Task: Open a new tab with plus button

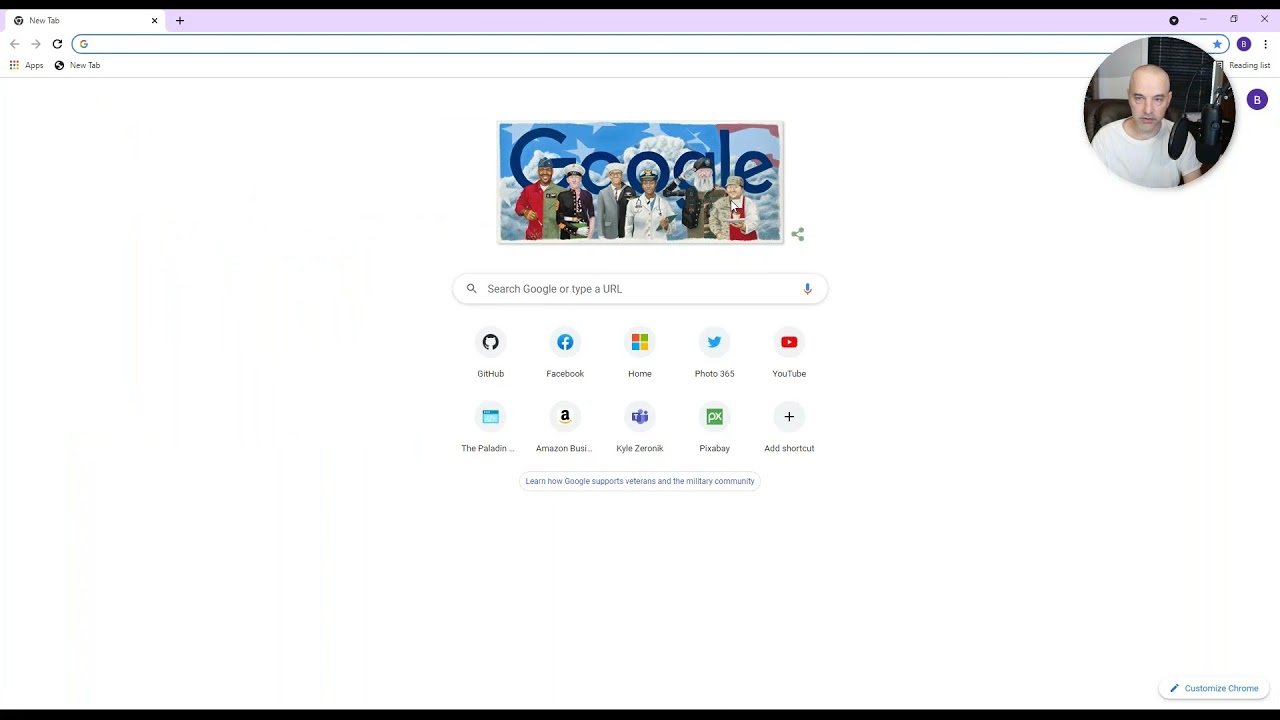Action: click(x=180, y=20)
